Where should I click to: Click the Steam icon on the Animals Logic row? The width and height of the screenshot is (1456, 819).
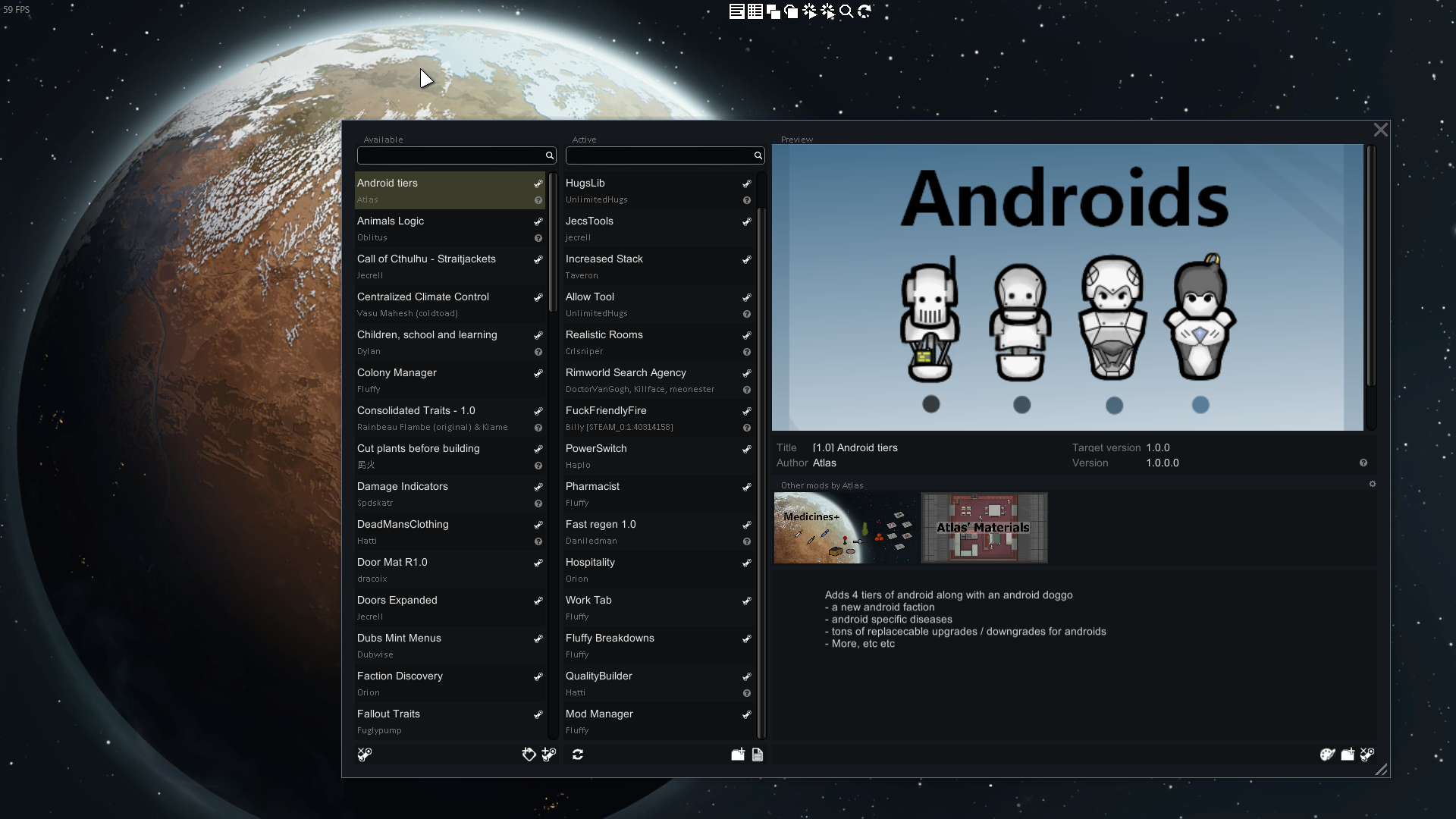tap(538, 221)
